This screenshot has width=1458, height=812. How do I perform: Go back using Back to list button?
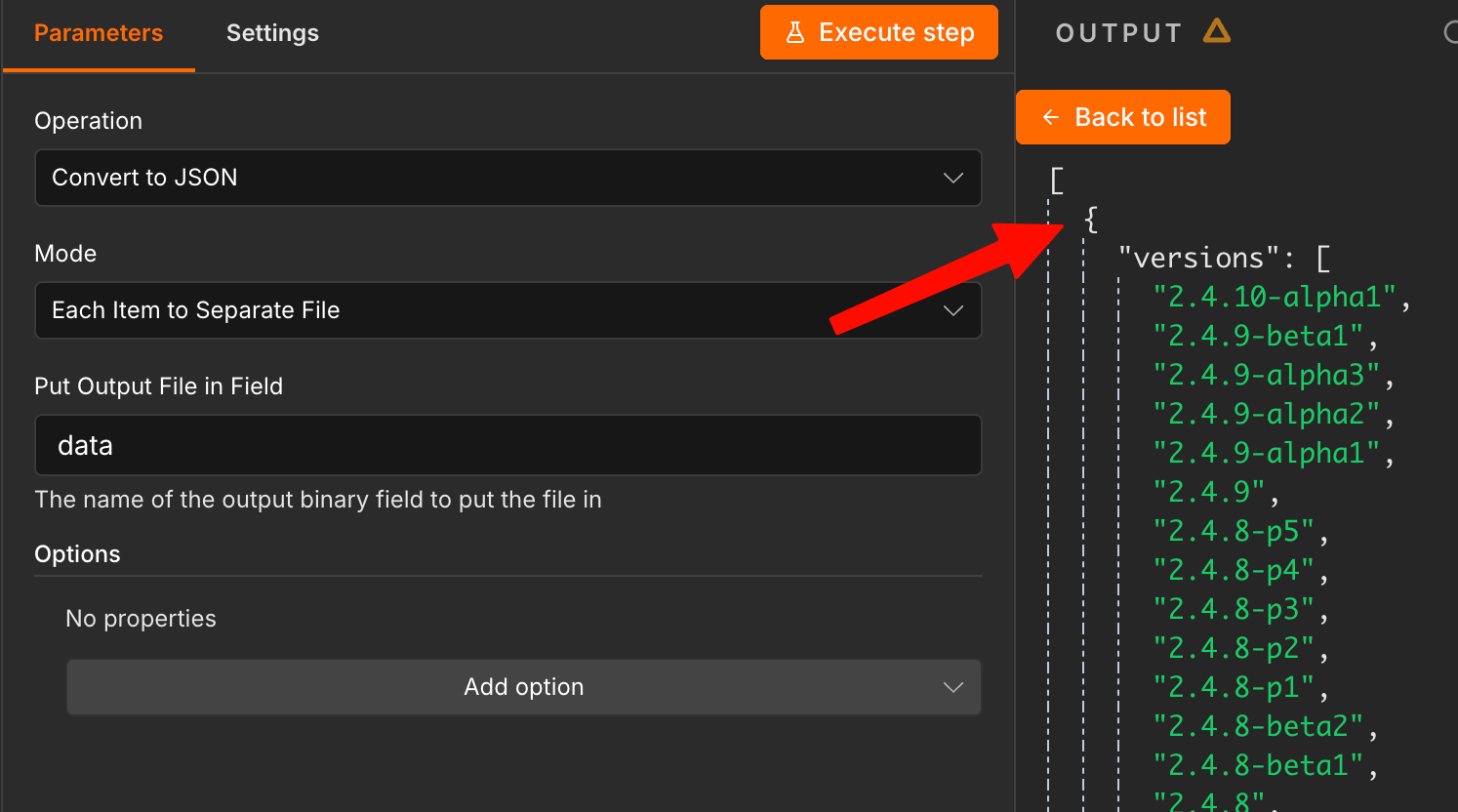tap(1123, 117)
